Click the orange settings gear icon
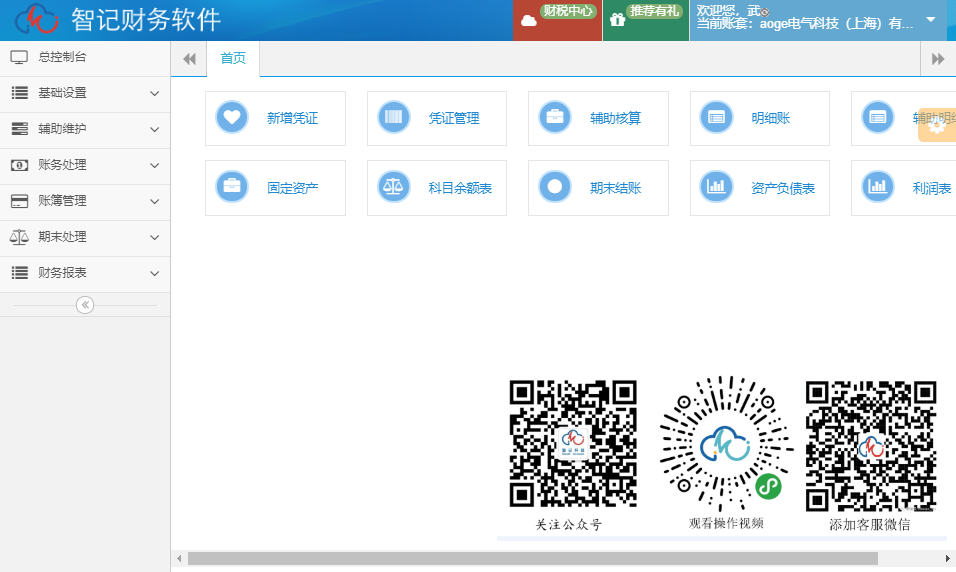 coord(937,125)
